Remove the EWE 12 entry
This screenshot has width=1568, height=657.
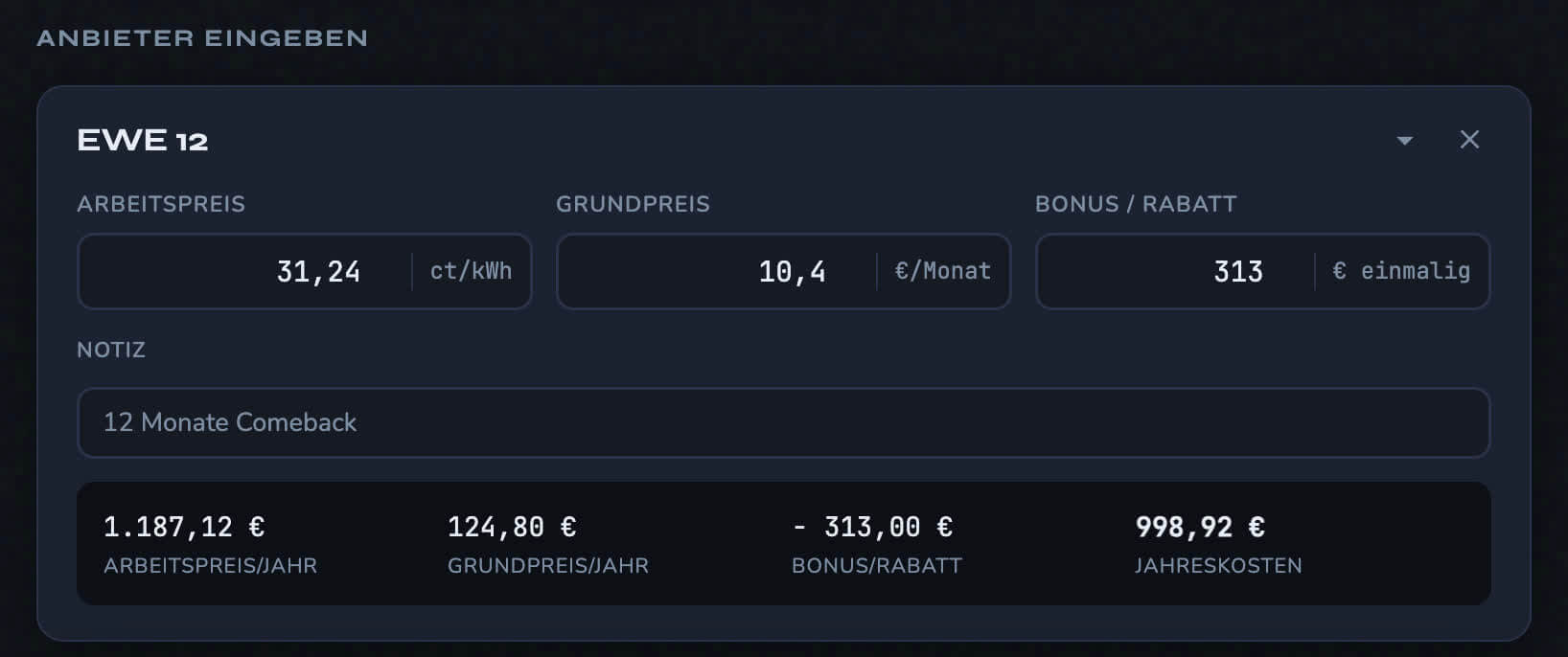pos(1469,140)
